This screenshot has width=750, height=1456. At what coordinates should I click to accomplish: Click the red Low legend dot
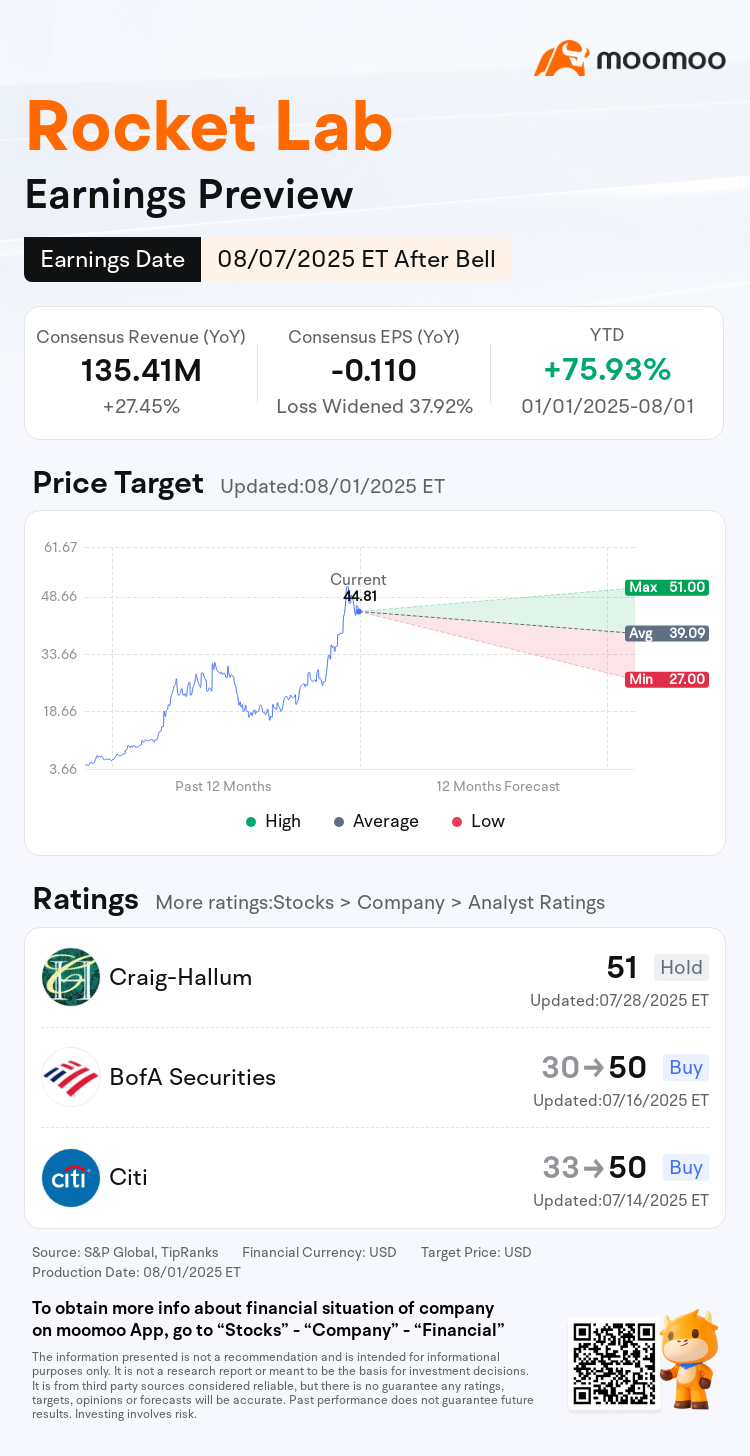[x=457, y=821]
